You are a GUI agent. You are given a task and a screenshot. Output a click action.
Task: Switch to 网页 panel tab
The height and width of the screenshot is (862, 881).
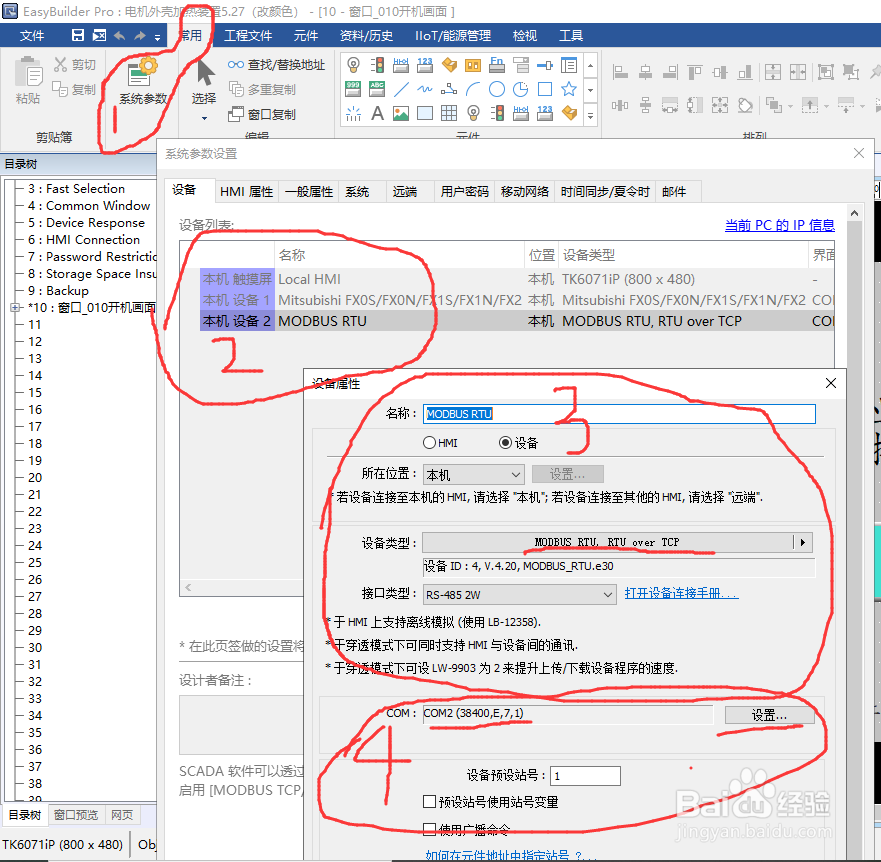click(x=122, y=815)
